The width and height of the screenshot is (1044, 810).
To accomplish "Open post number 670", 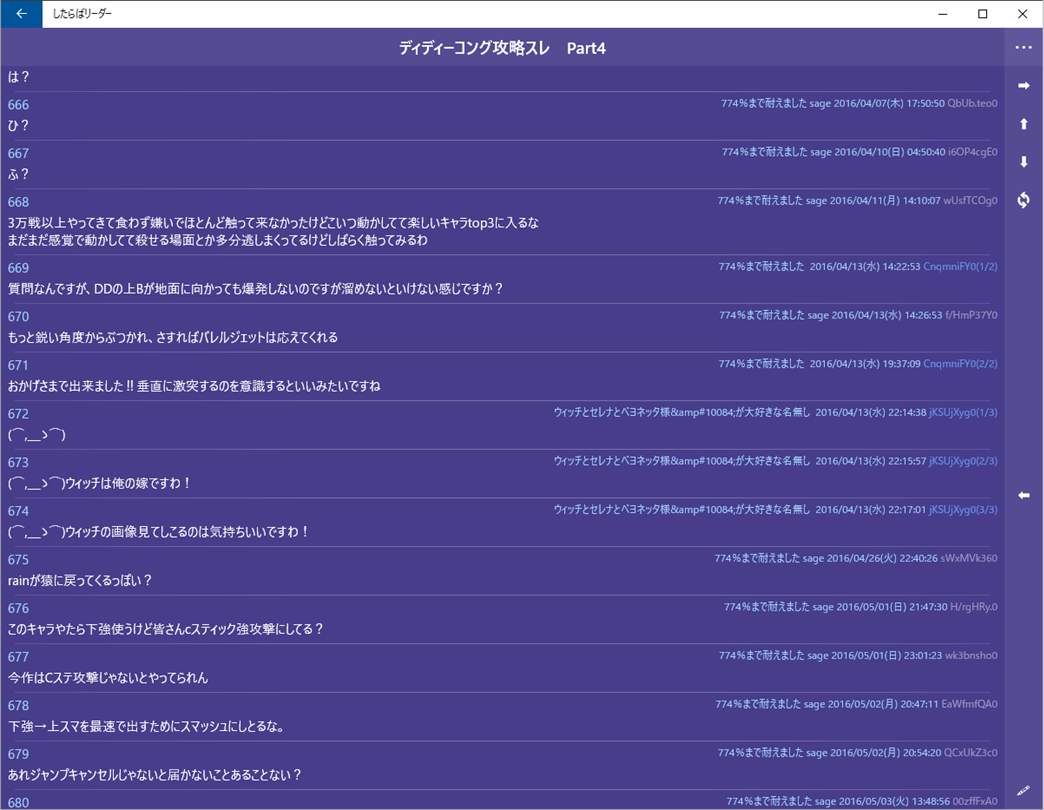I will 18,317.
